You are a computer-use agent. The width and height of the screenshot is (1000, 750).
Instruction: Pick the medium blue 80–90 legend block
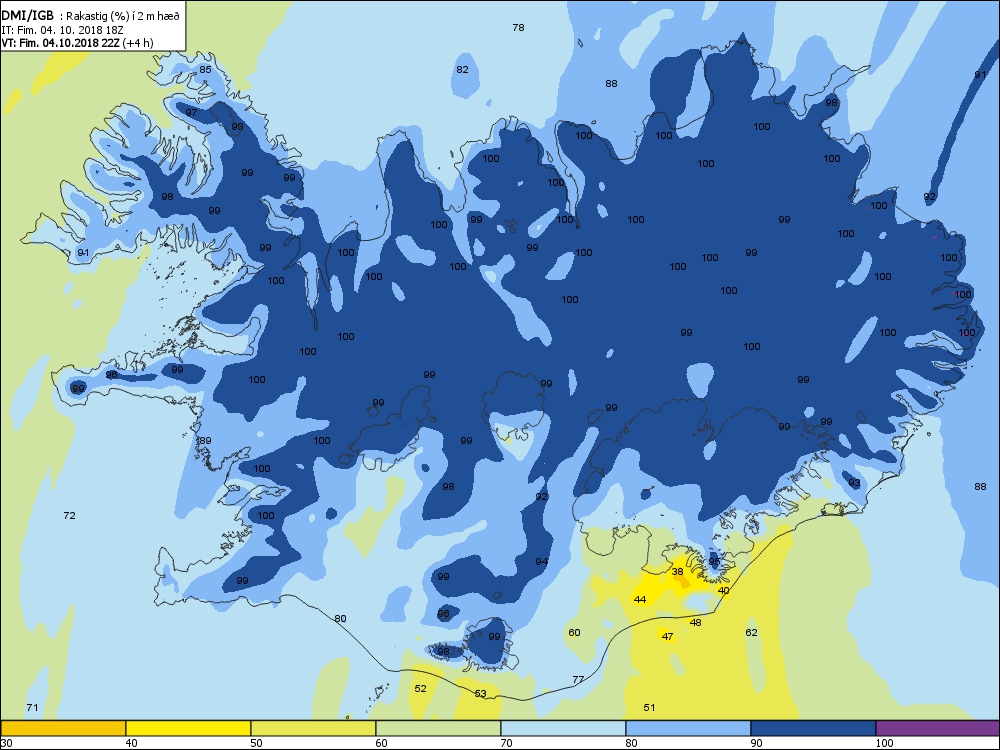tap(688, 728)
